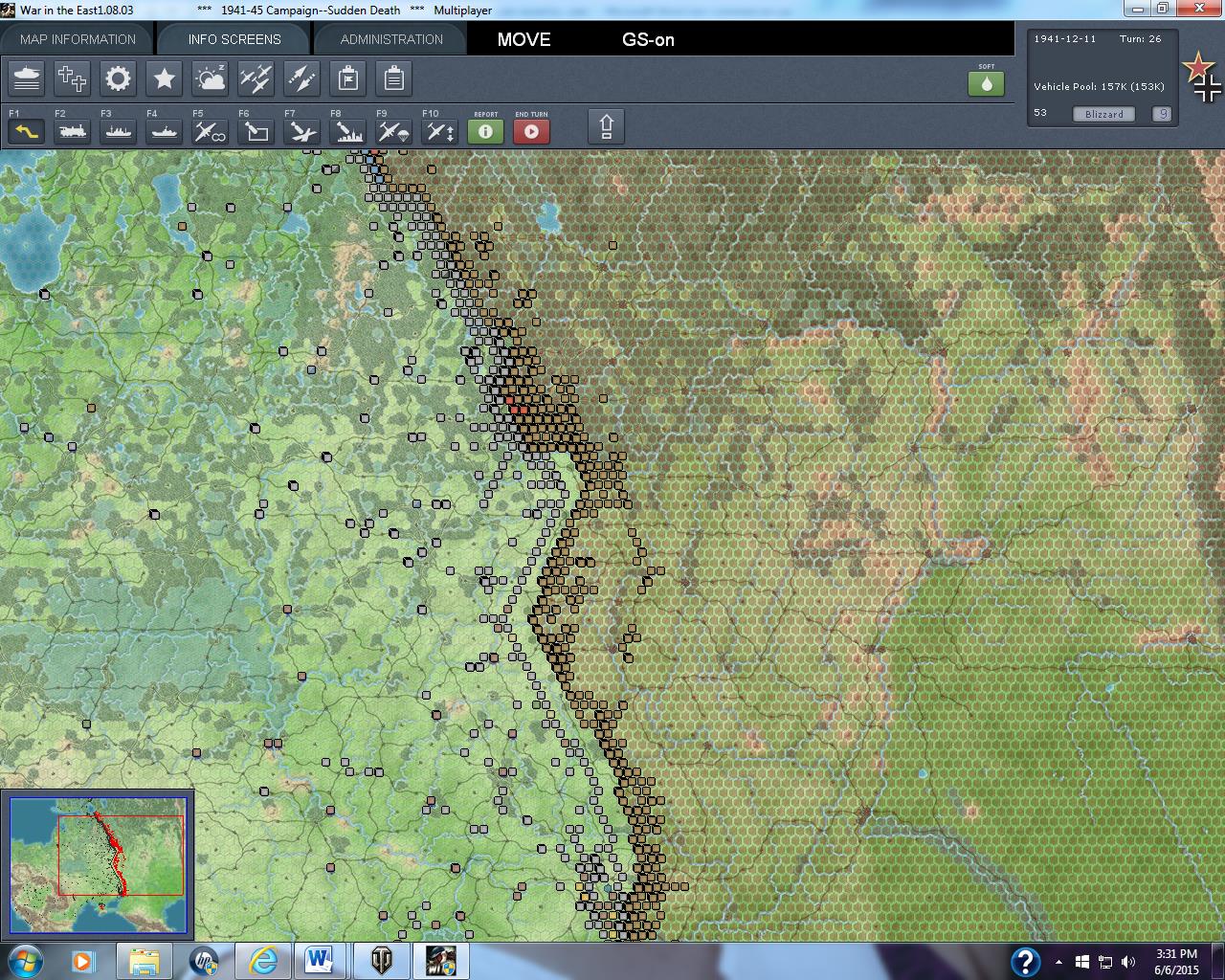The image size is (1225, 980).
Task: Select the F5 air recon mode
Action: point(211,131)
